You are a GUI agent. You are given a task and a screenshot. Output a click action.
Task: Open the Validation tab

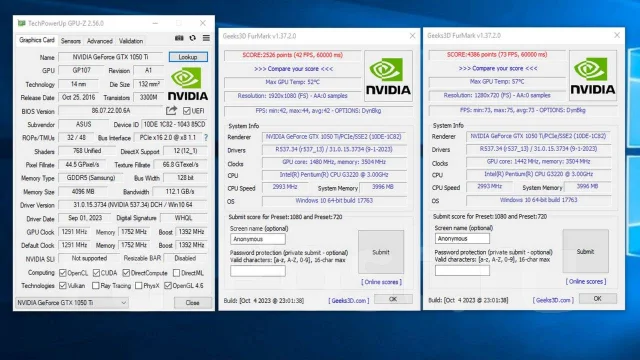pyautogui.click(x=131, y=41)
